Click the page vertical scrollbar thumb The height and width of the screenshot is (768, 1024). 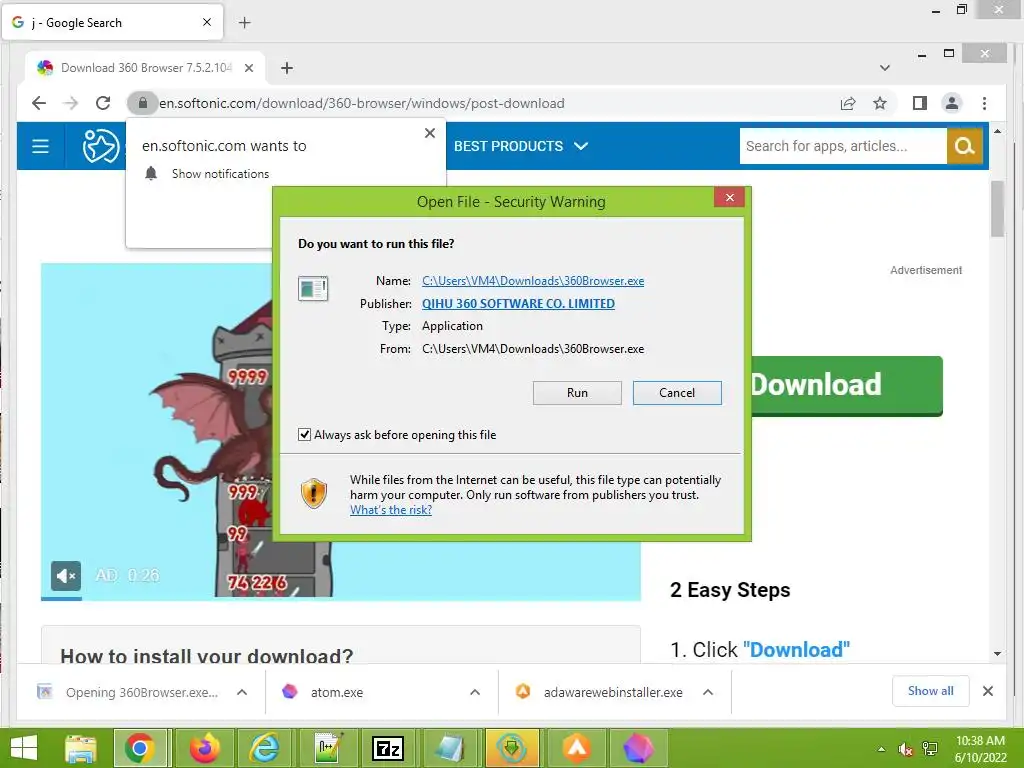coord(997,209)
